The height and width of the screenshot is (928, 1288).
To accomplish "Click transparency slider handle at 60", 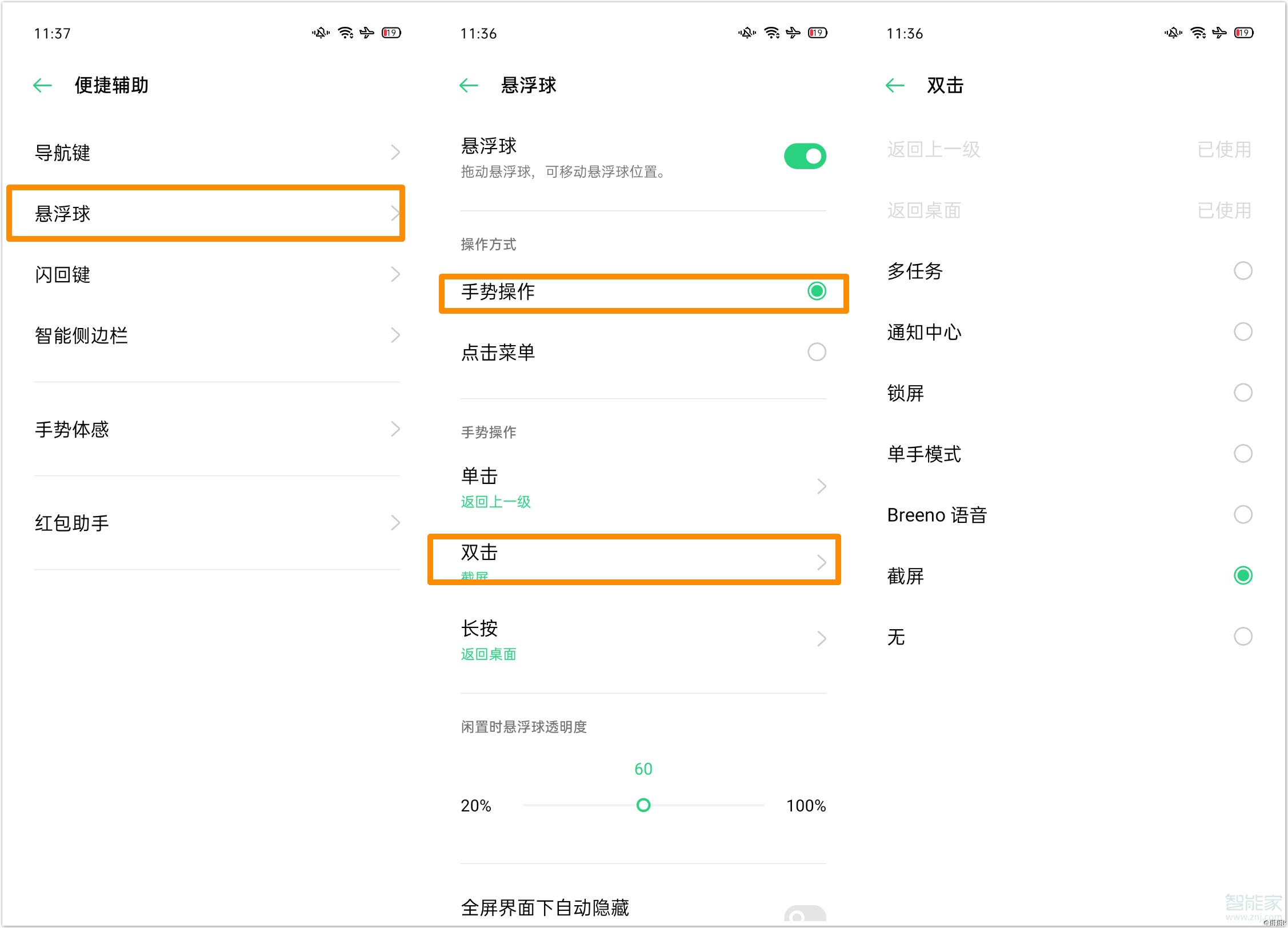I will point(643,805).
